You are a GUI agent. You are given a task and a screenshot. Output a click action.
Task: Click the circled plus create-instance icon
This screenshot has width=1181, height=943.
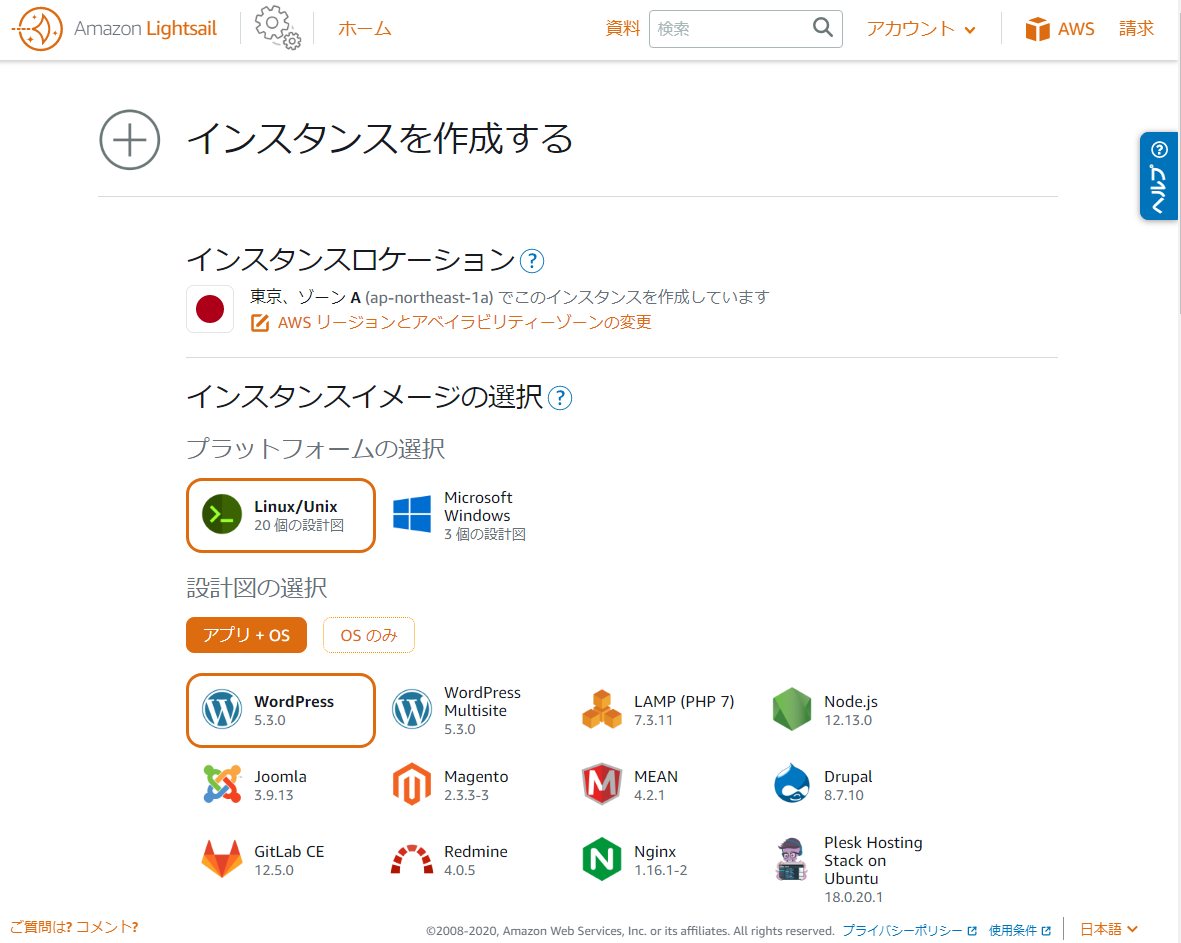(x=130, y=140)
